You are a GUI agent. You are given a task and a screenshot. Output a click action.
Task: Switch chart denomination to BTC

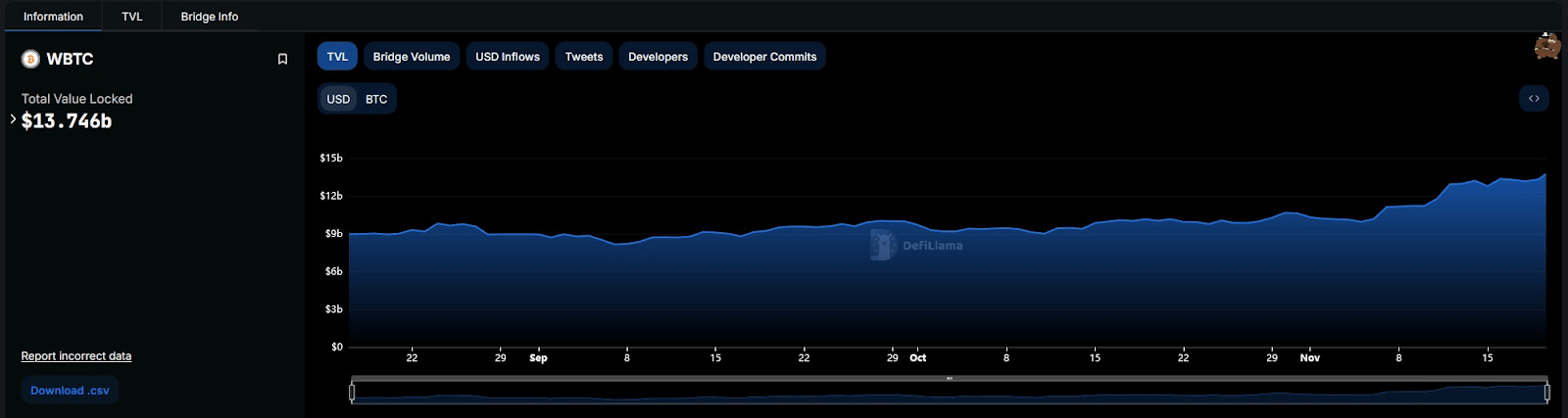tap(376, 99)
